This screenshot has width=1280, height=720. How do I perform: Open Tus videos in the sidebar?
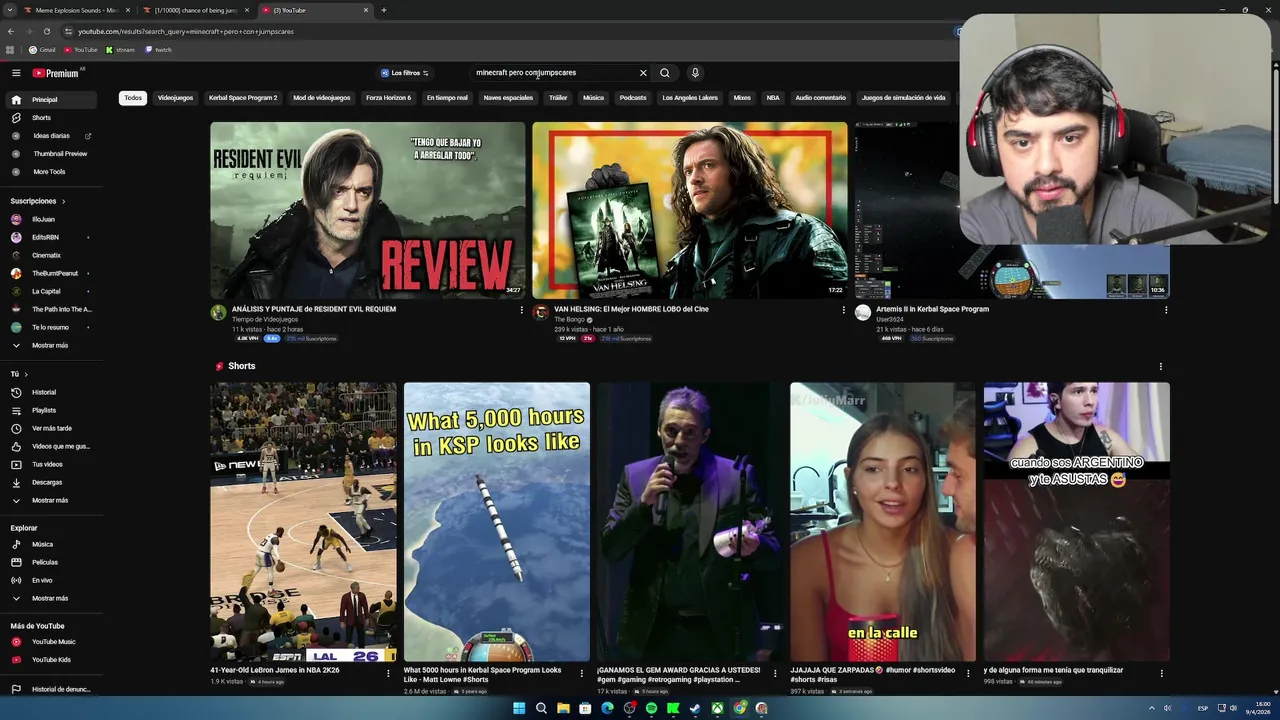[x=52, y=465]
